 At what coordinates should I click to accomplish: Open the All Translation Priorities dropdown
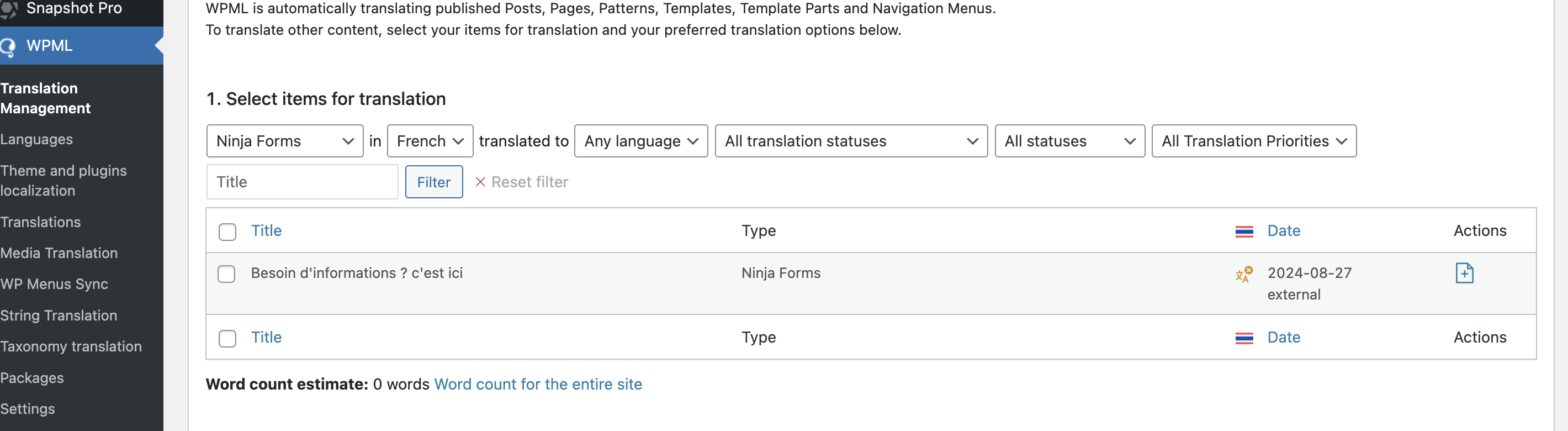pyautogui.click(x=1254, y=141)
